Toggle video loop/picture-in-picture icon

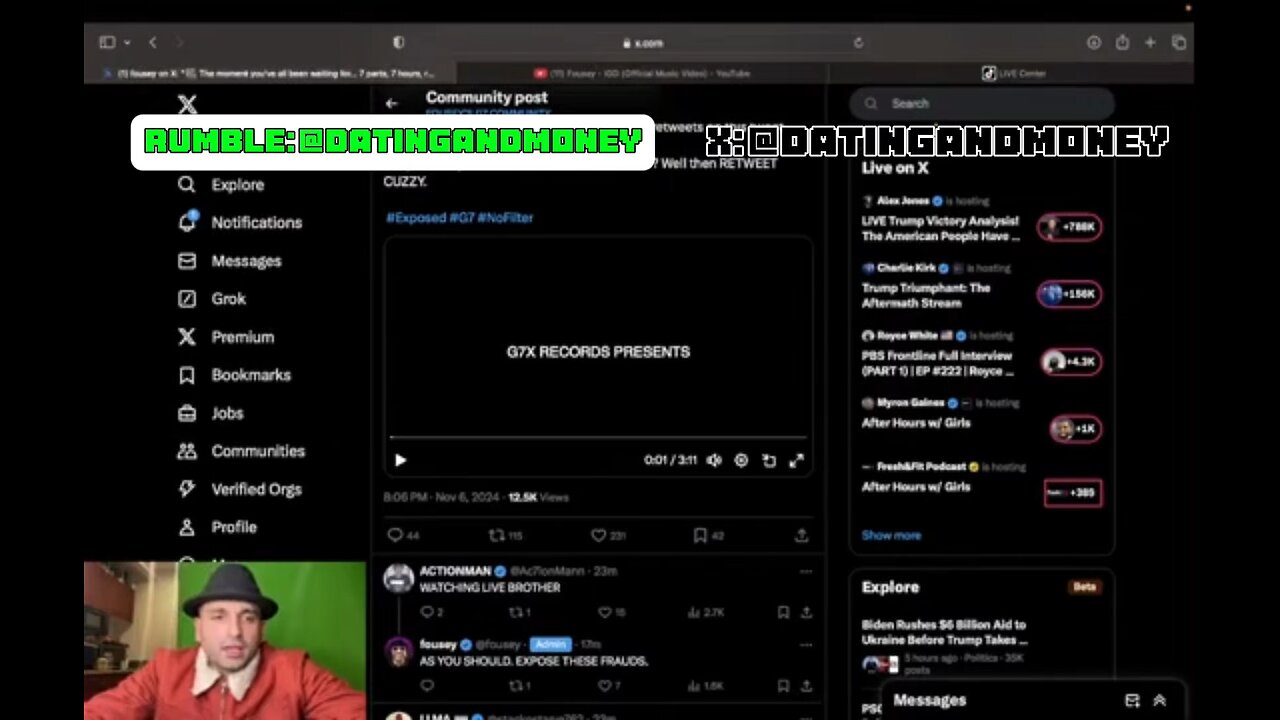tap(769, 460)
